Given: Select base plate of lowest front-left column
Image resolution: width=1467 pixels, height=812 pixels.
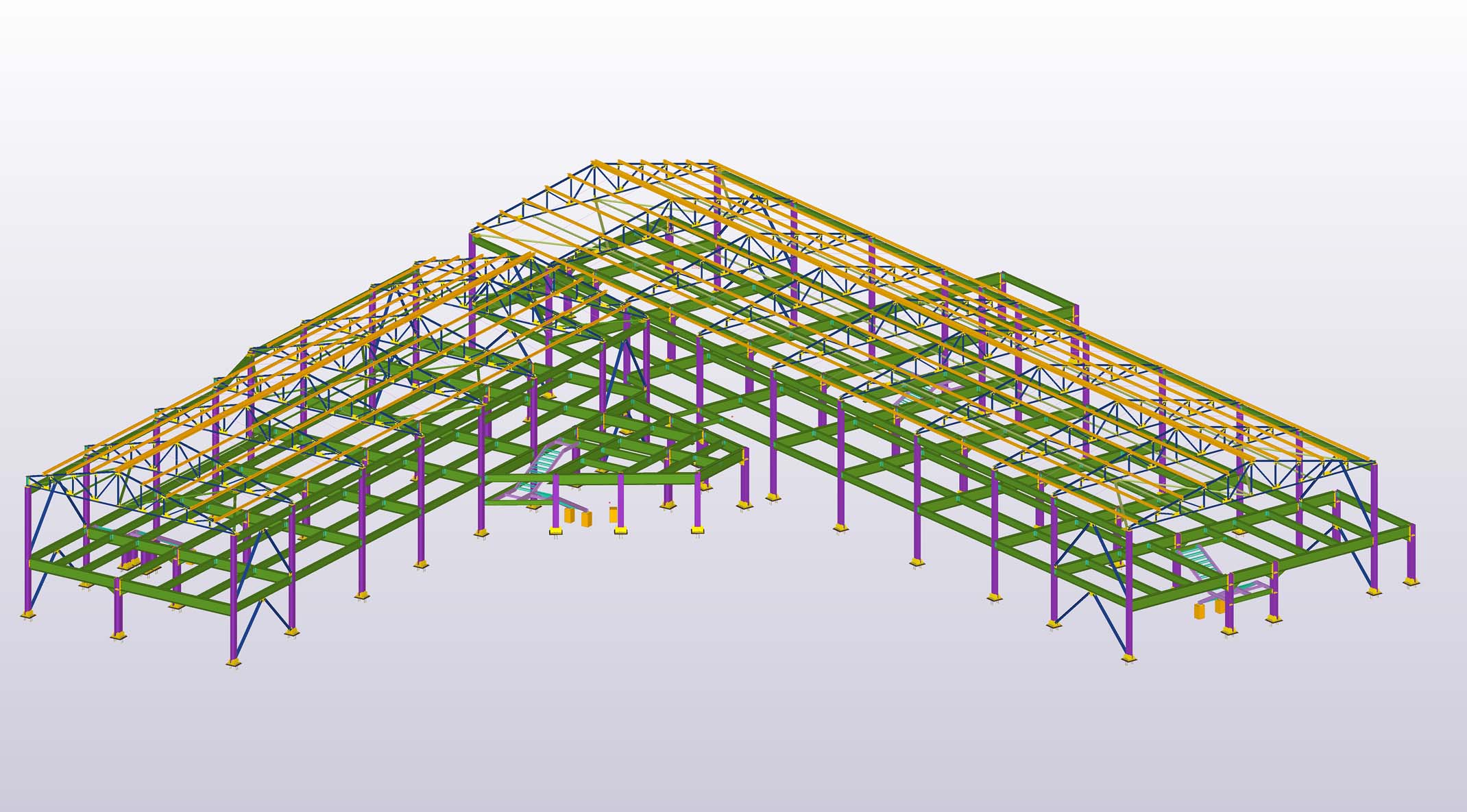Looking at the screenshot, I should pos(233,661).
